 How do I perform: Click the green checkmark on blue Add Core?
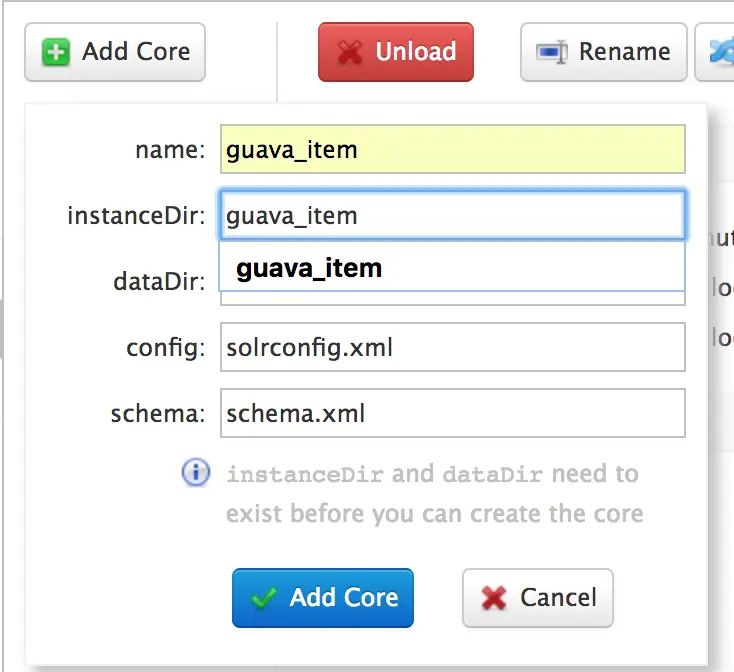point(264,598)
